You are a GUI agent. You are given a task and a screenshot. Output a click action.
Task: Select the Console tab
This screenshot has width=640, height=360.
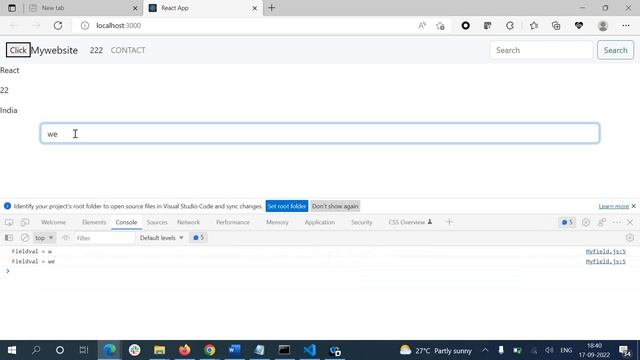pyautogui.click(x=126, y=222)
